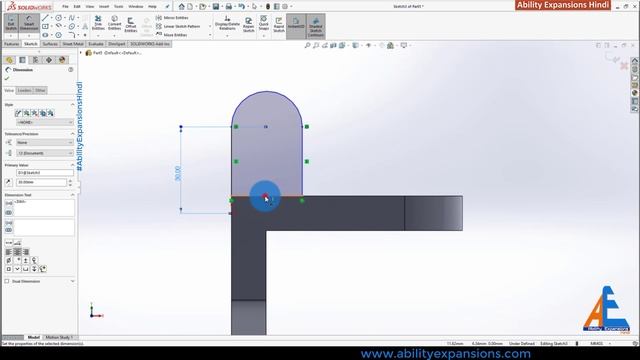
Task: Click the dimension text <DIM> box
Action: point(44,208)
